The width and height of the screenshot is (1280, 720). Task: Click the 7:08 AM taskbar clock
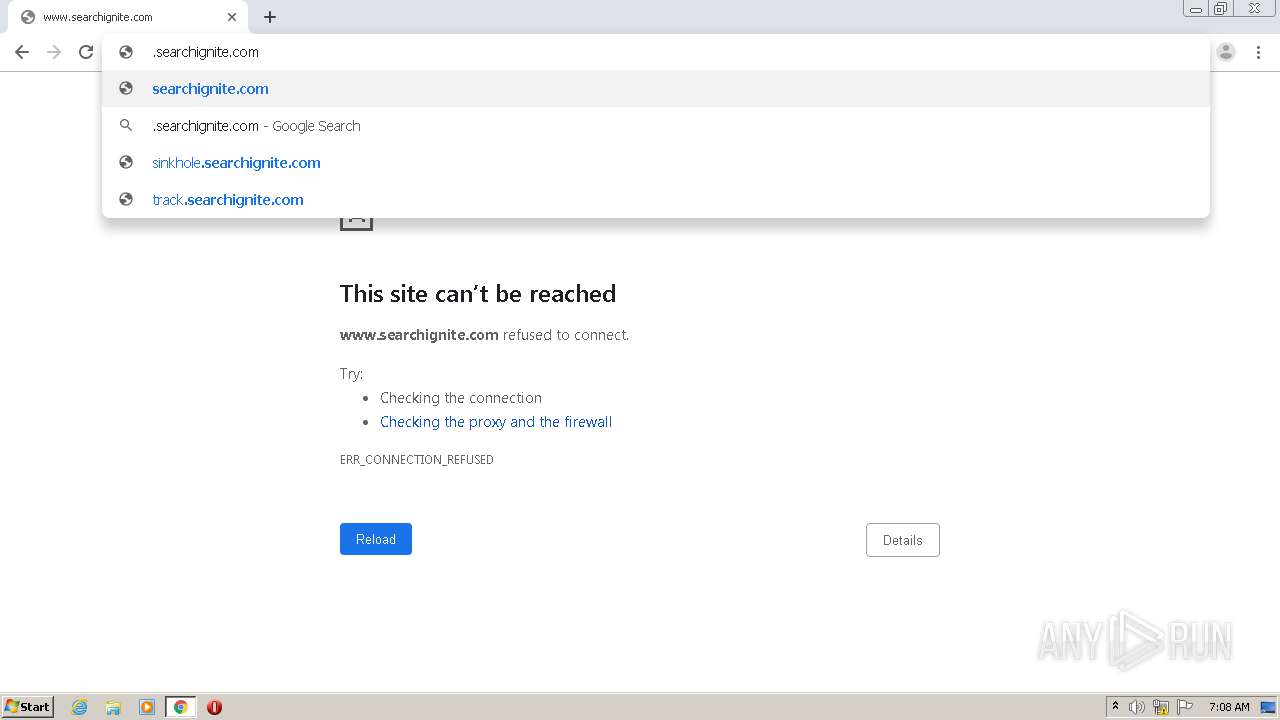click(x=1229, y=707)
